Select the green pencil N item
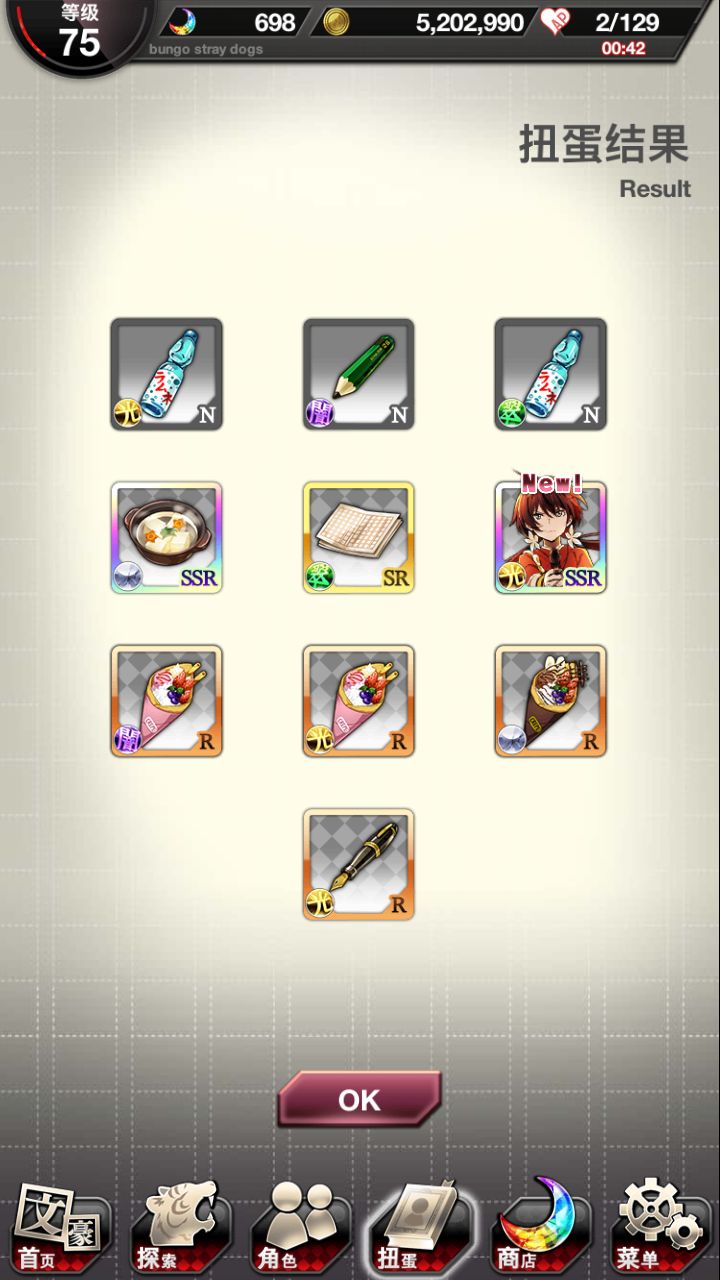The height and width of the screenshot is (1280, 720). pos(359,374)
